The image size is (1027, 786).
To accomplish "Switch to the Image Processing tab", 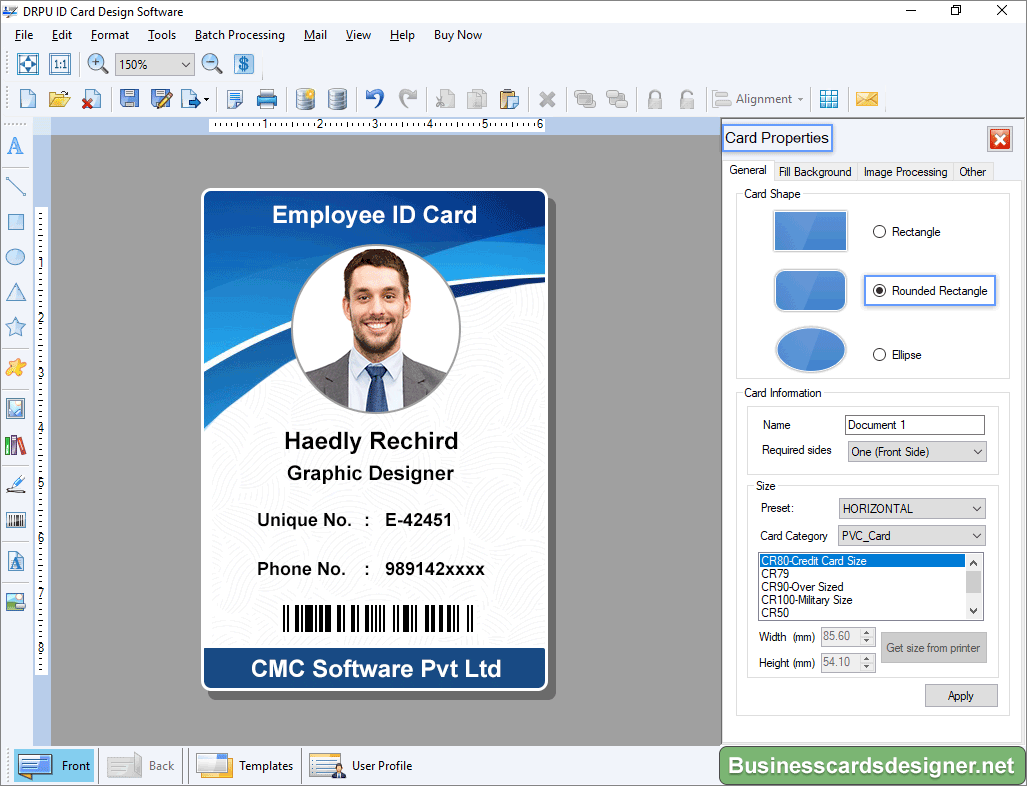I will click(905, 172).
